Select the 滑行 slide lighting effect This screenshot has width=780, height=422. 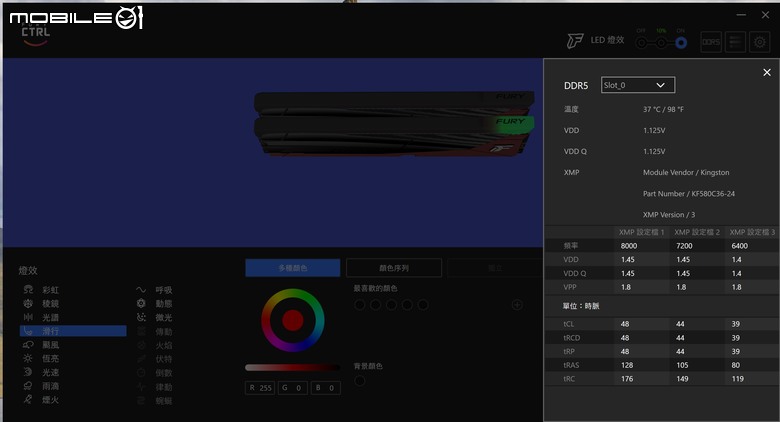[x=73, y=331]
